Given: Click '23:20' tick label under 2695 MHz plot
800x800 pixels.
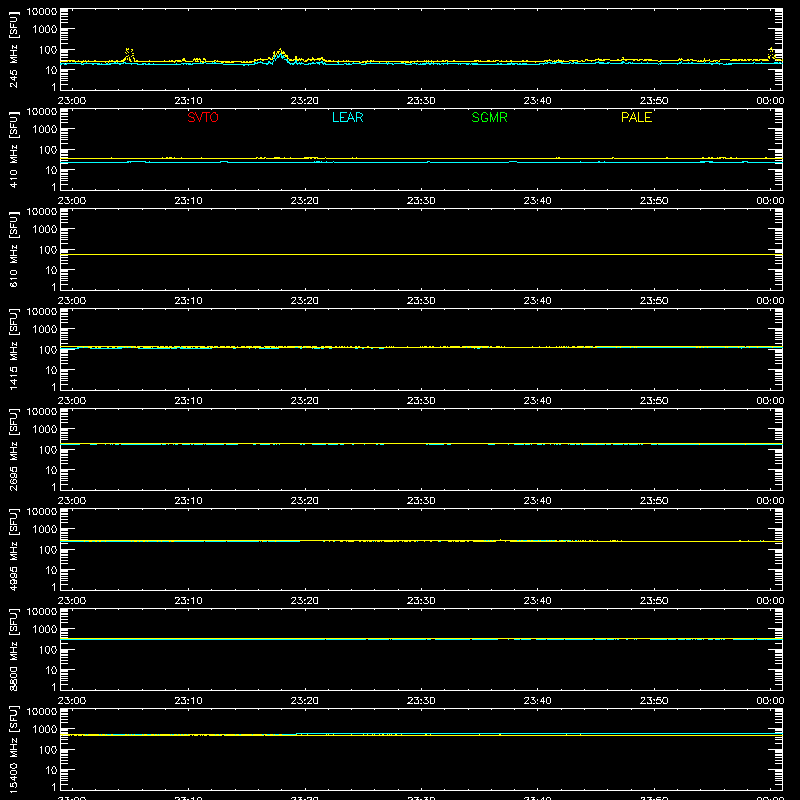Looking at the screenshot, I should click(305, 501).
